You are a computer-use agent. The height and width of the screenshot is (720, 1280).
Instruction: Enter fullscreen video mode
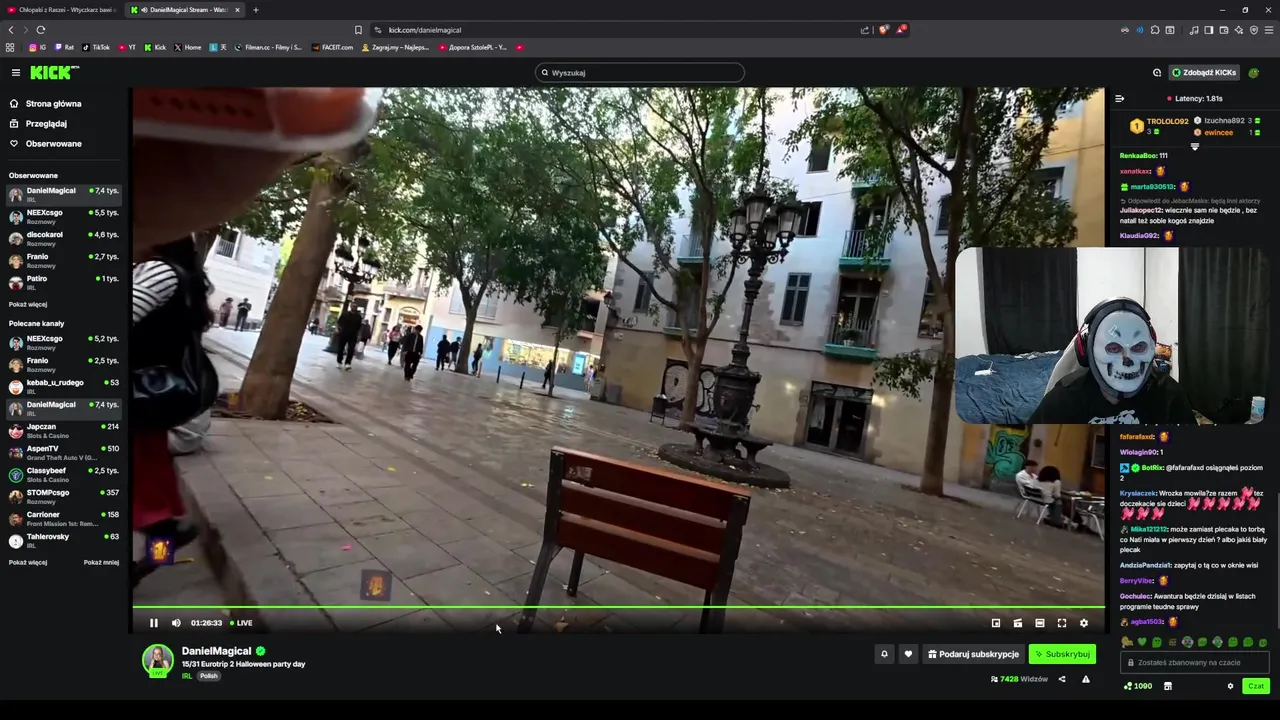coord(1062,623)
